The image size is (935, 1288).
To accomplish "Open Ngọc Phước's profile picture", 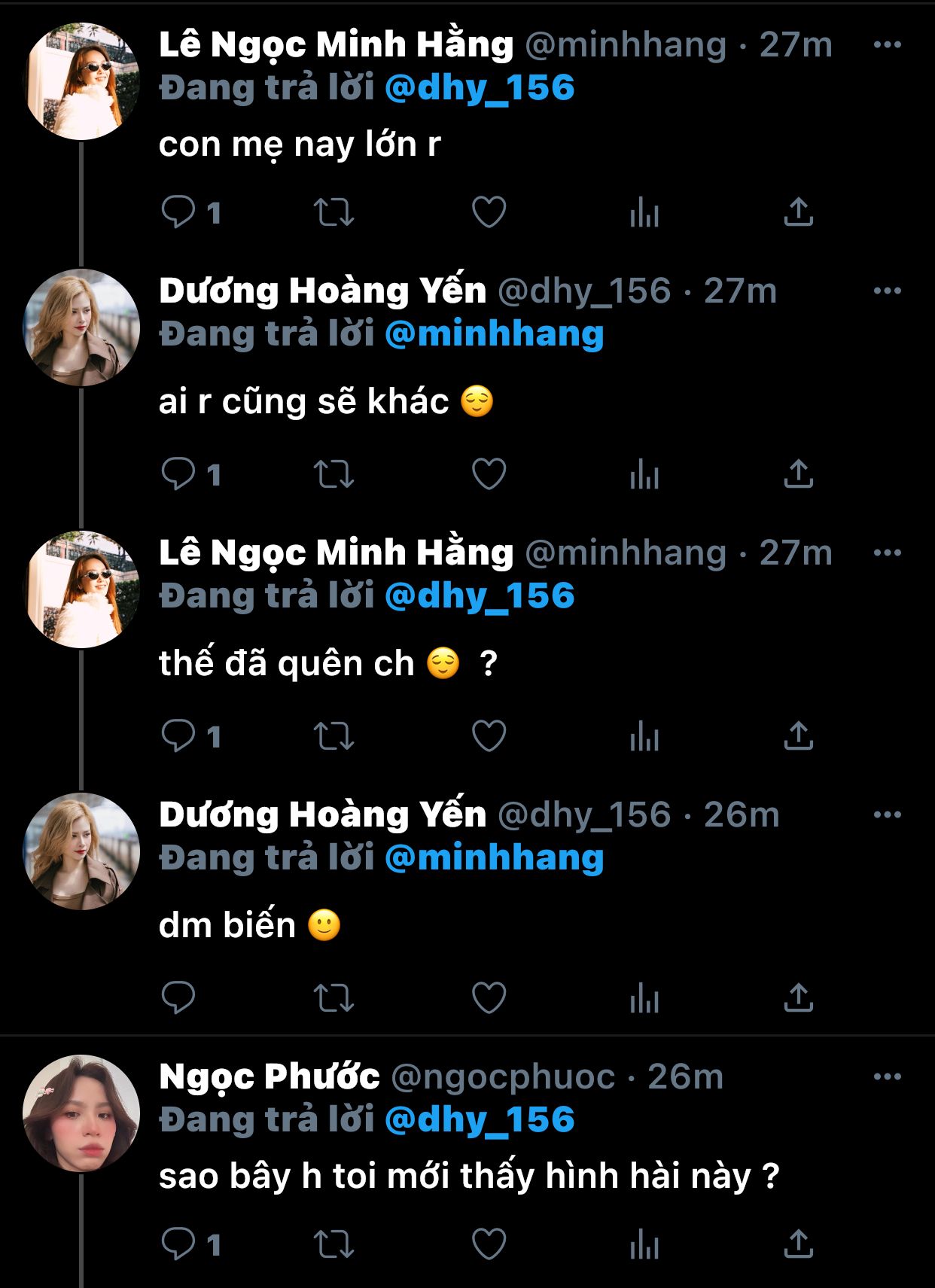I will click(81, 1113).
